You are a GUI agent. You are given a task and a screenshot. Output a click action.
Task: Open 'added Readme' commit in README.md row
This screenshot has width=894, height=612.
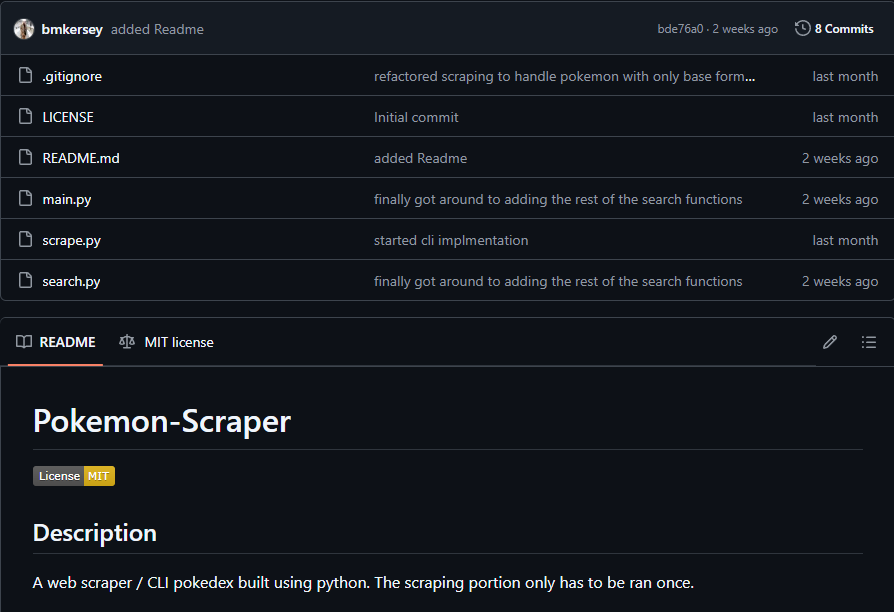coord(420,158)
